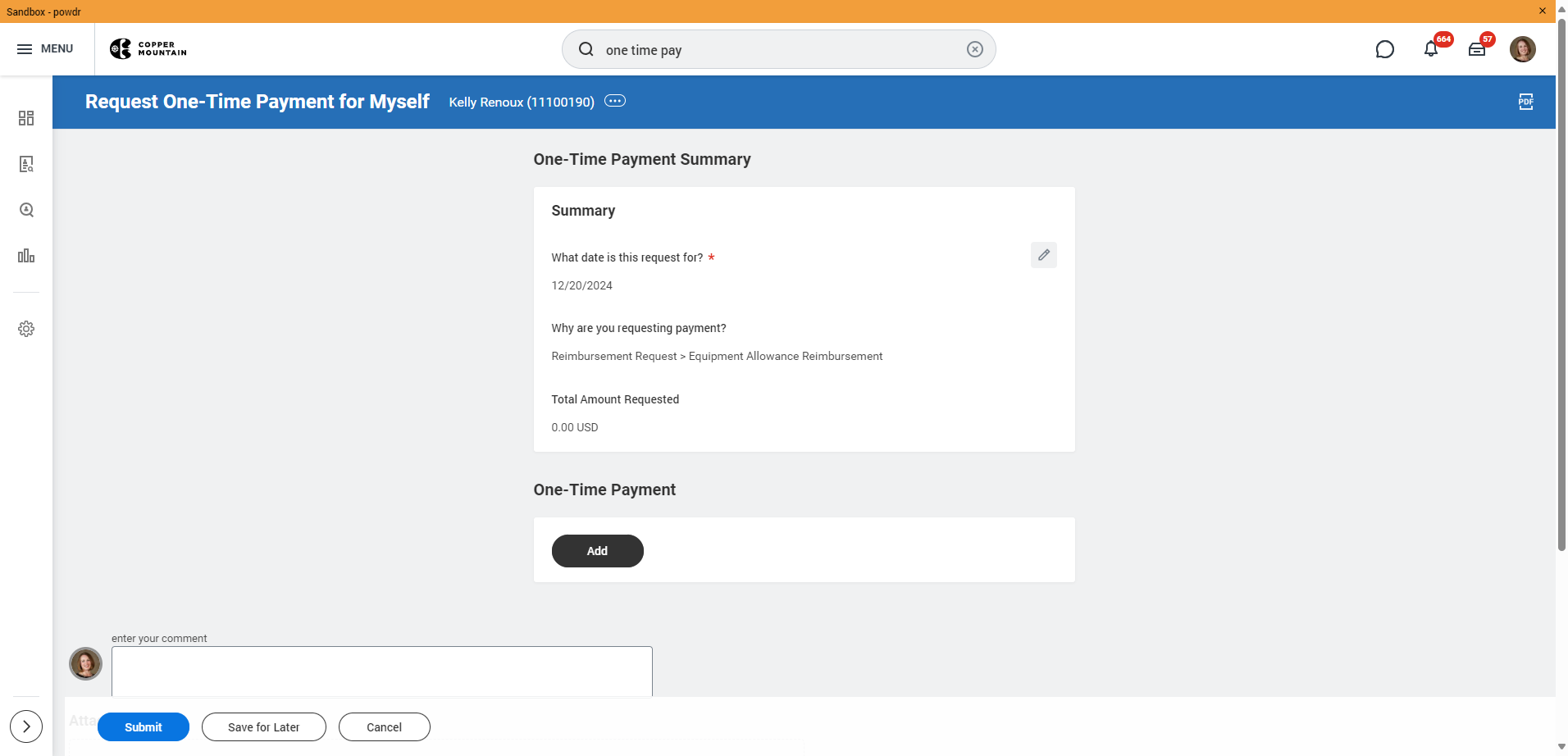
Task: Open the settings gear in sidebar
Action: click(x=26, y=329)
